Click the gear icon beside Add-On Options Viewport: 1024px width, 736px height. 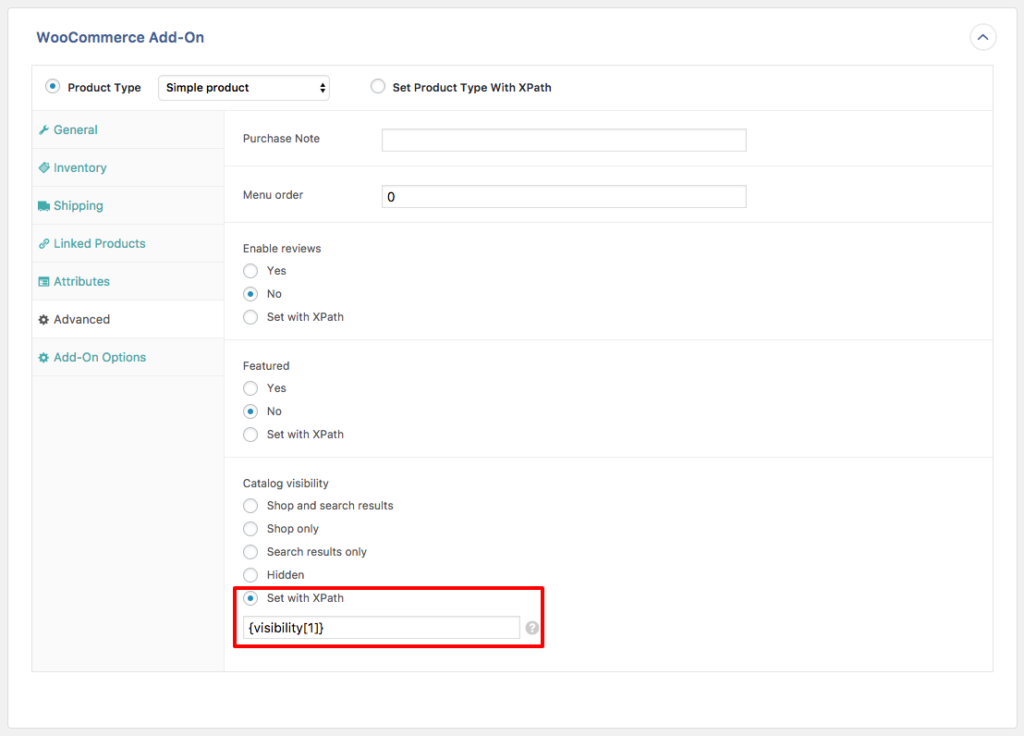42,357
